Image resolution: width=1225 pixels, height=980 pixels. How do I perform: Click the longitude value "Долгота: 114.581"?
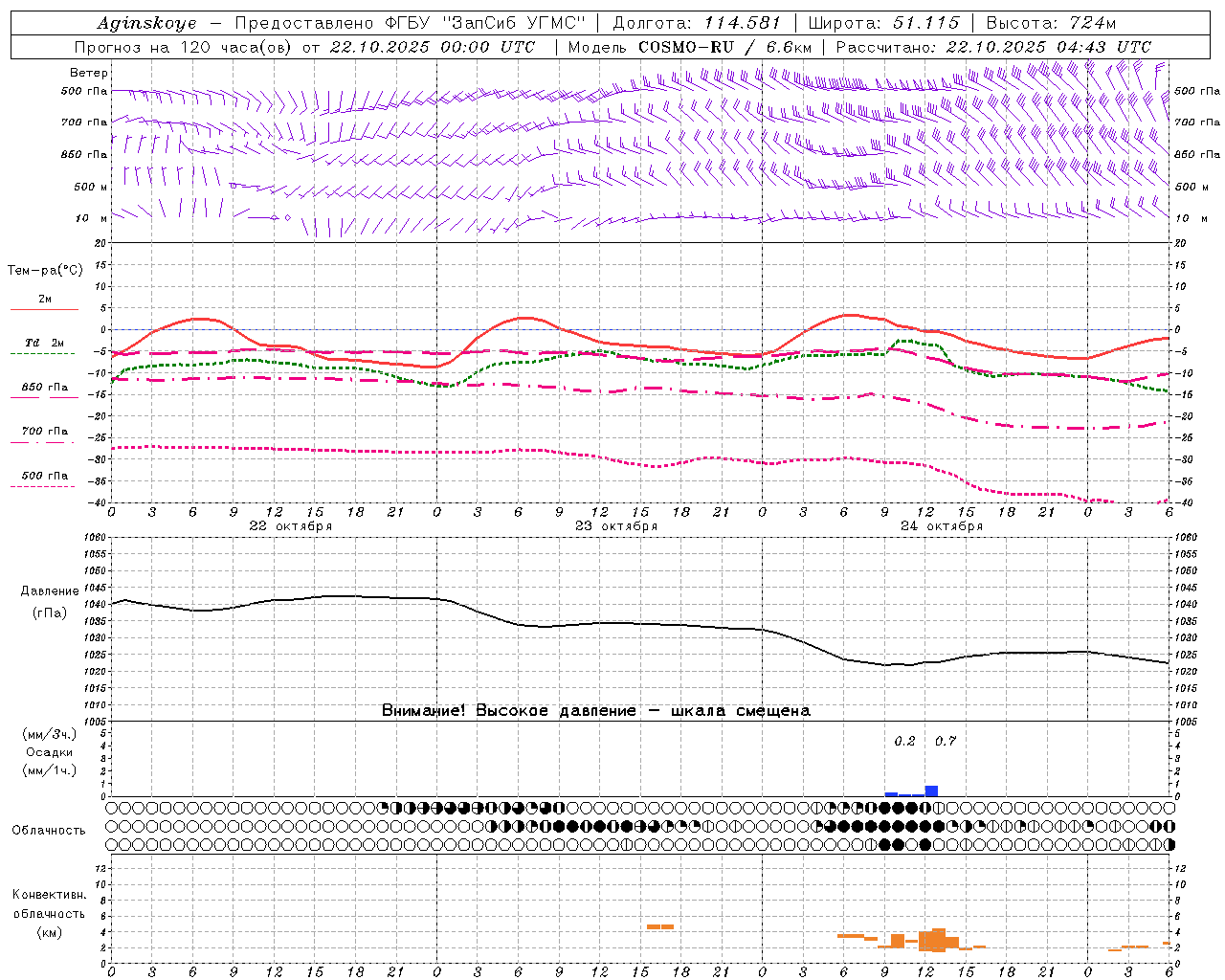tap(697, 23)
